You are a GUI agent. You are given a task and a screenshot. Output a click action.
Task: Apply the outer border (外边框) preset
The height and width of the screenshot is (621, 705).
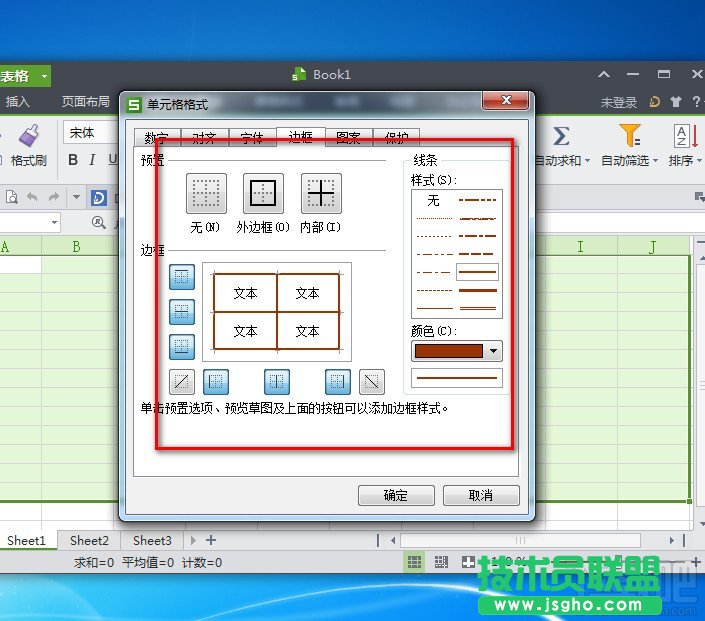pyautogui.click(x=263, y=193)
